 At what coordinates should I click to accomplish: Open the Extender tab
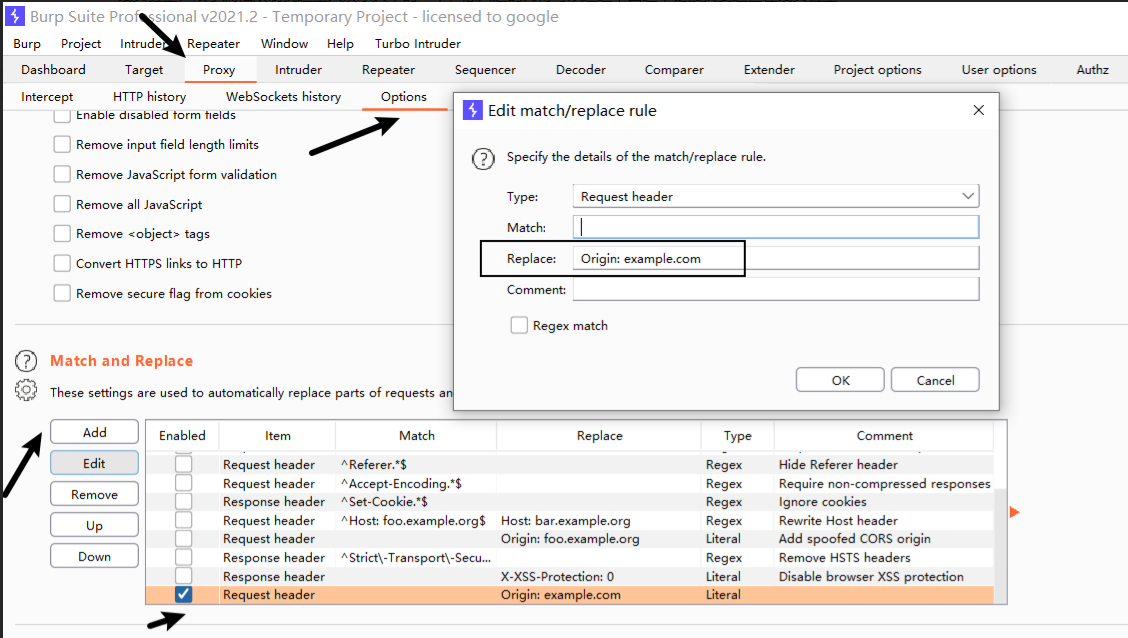(769, 70)
